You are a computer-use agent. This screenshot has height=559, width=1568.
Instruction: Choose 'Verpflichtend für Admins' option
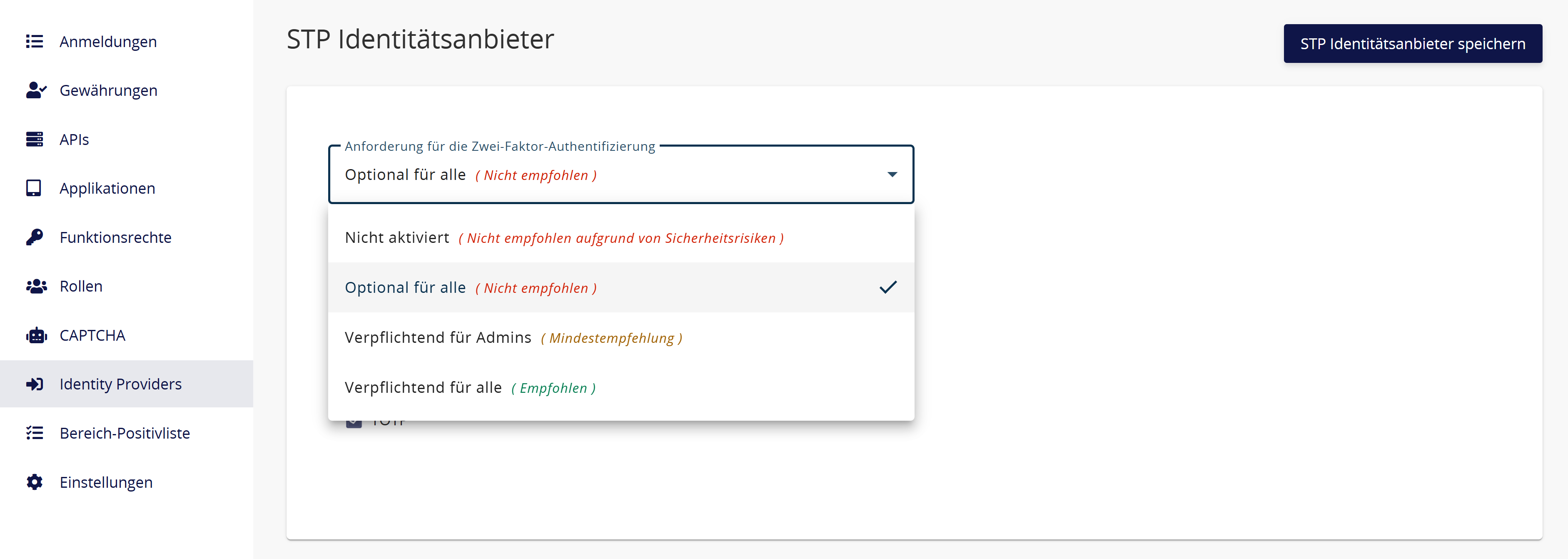pyautogui.click(x=621, y=337)
